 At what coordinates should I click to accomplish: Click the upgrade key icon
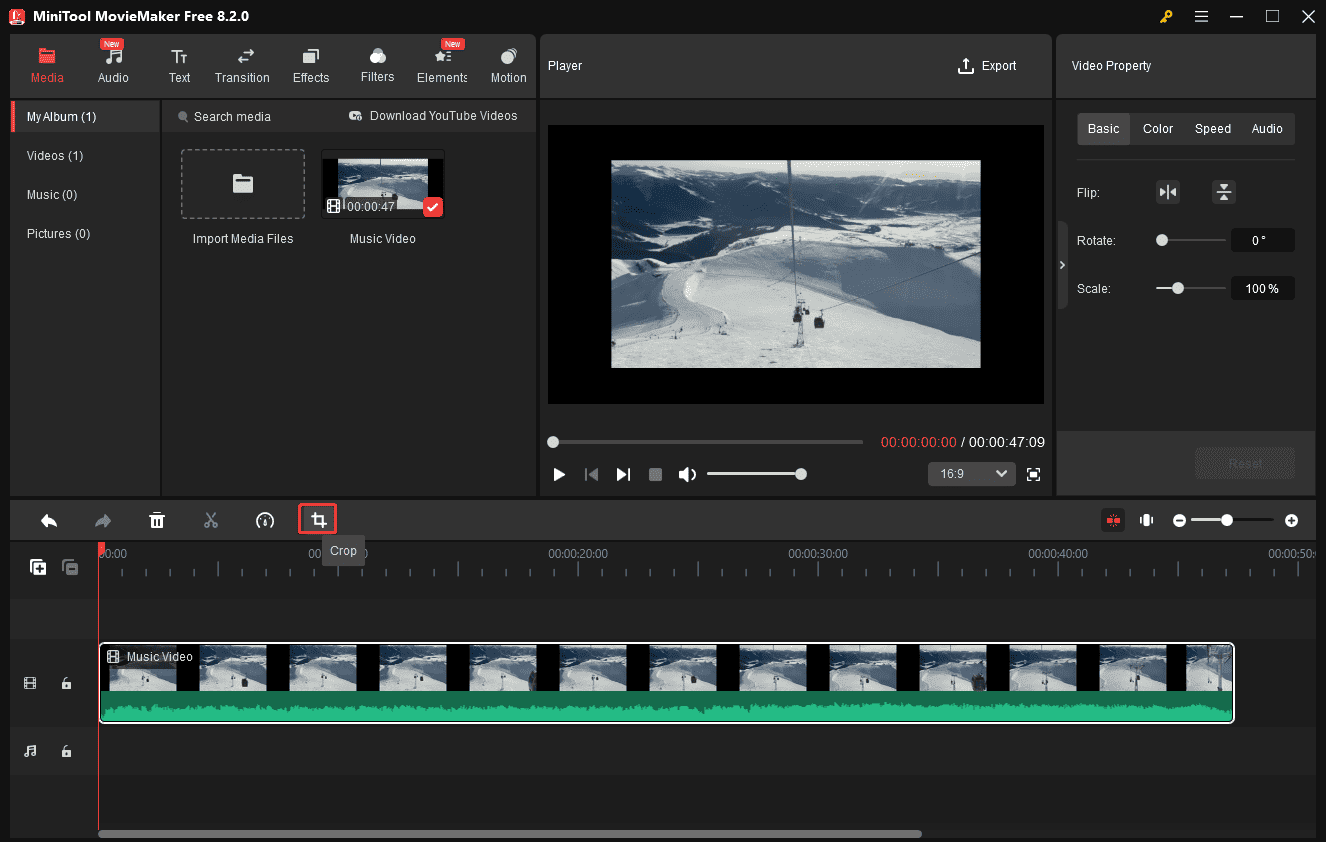pyautogui.click(x=1166, y=16)
